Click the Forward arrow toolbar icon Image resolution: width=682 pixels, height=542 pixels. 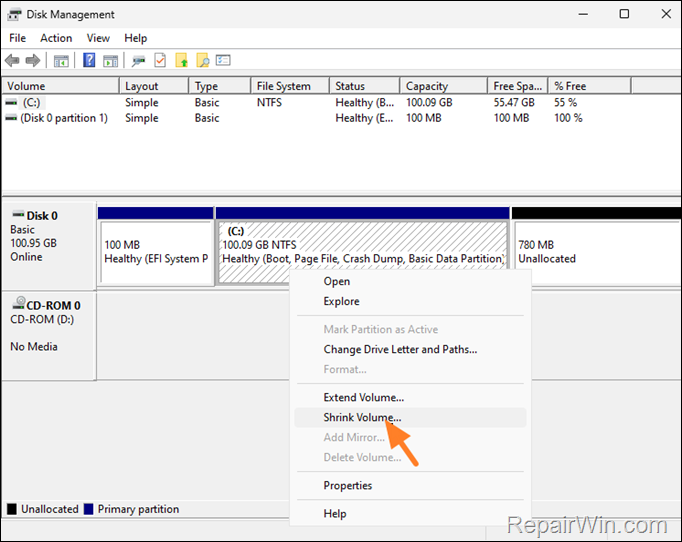33,60
